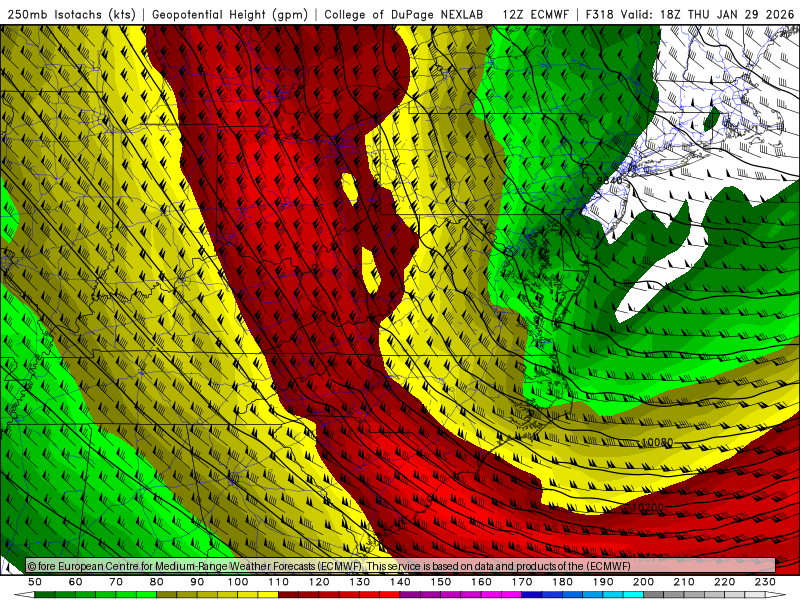Click the 50 value on the color scale
This screenshot has width=800, height=600.
(x=35, y=582)
